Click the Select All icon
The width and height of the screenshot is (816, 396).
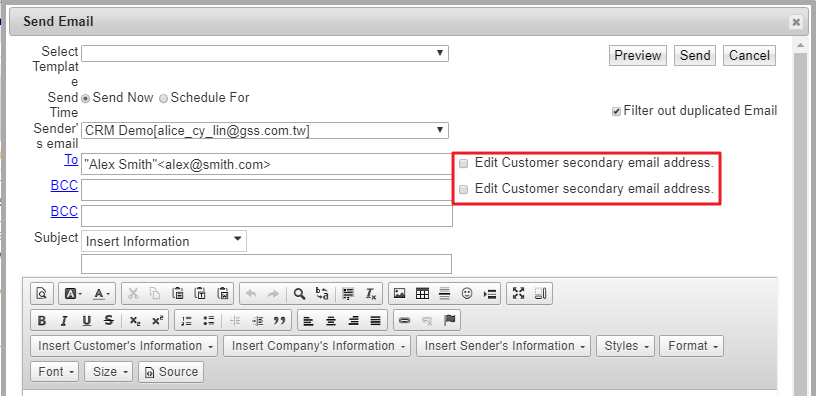pos(348,294)
